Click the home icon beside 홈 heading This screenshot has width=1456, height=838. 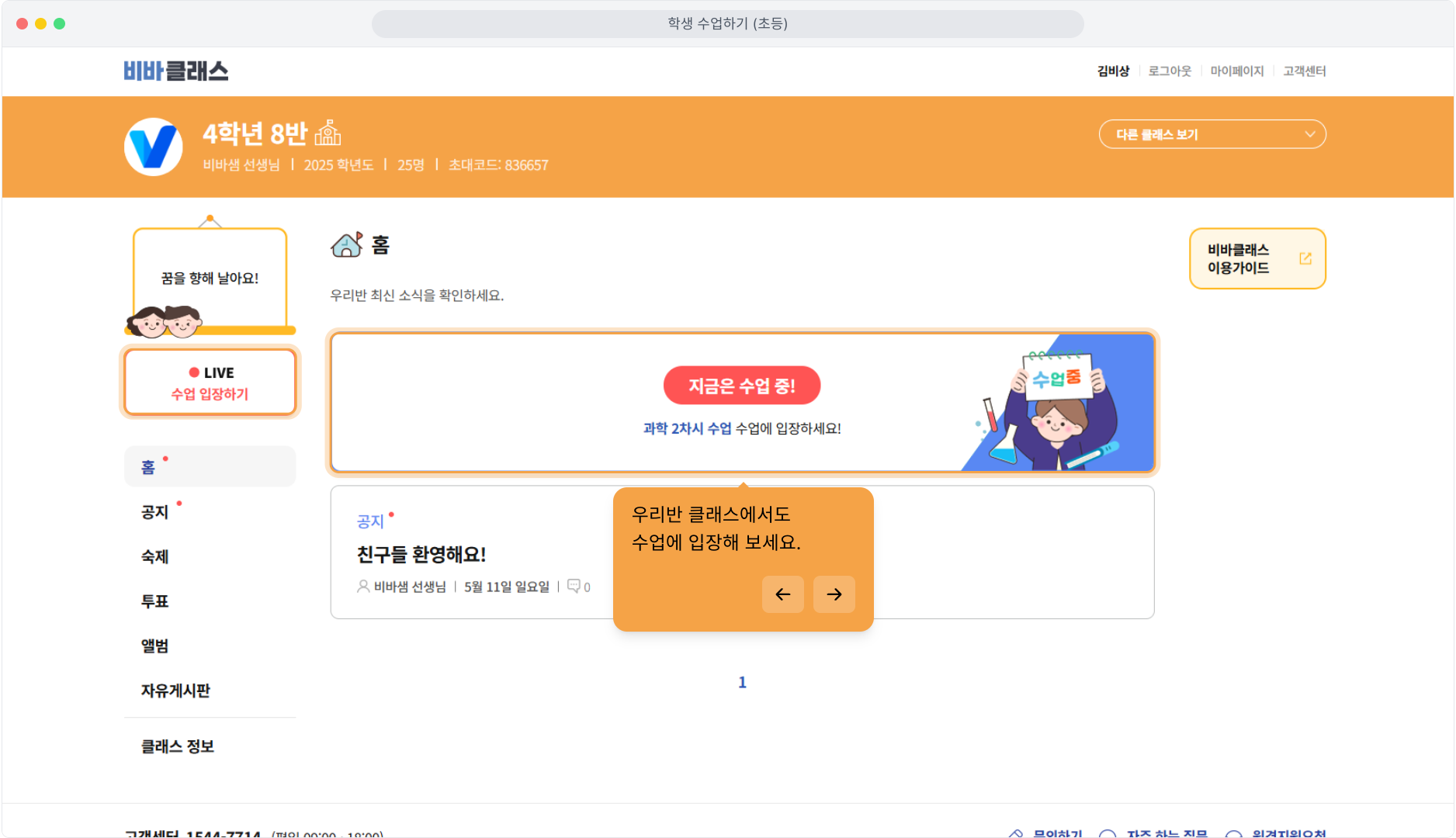coord(347,244)
